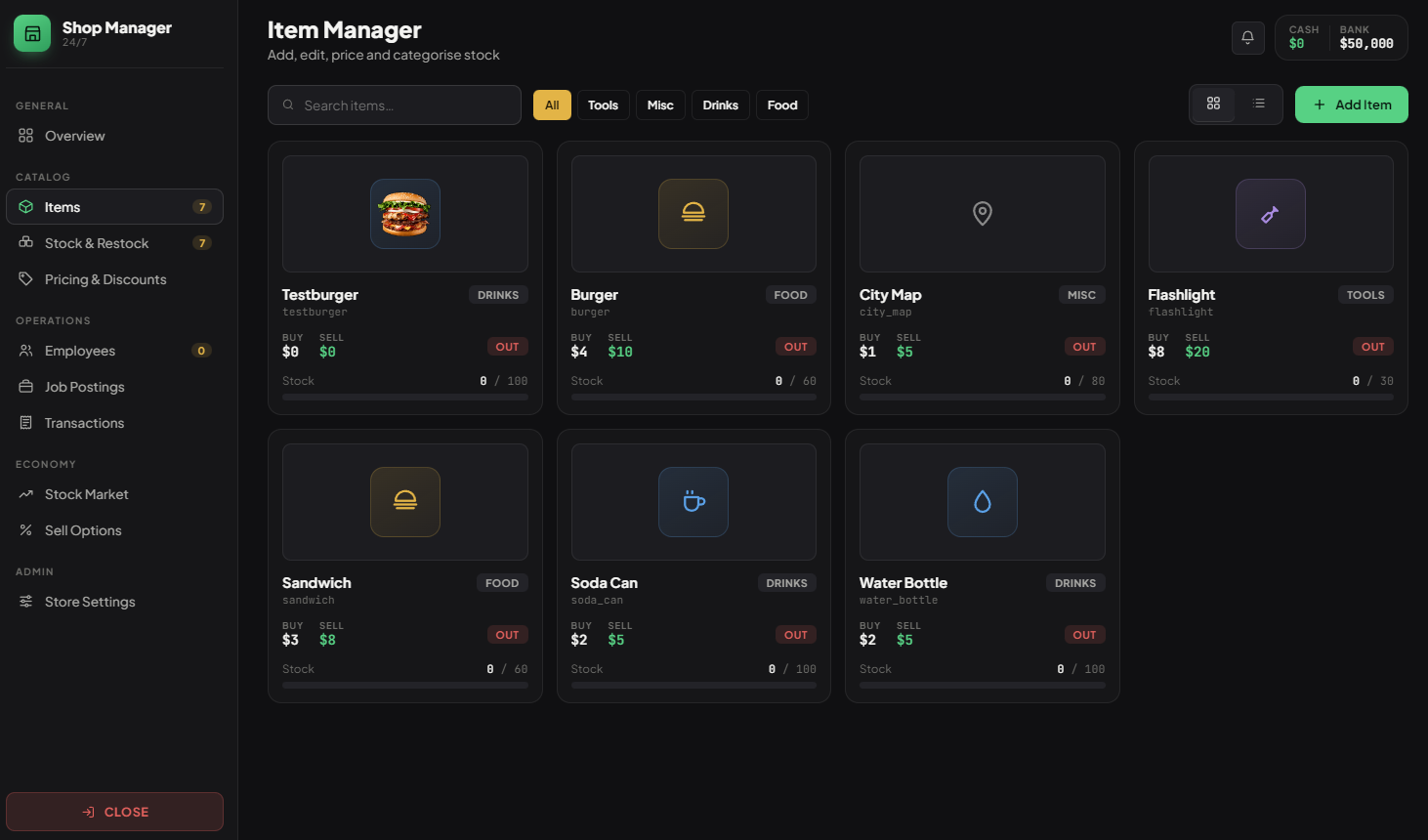
Task: Click the Stock Market trend icon
Action: (x=26, y=494)
